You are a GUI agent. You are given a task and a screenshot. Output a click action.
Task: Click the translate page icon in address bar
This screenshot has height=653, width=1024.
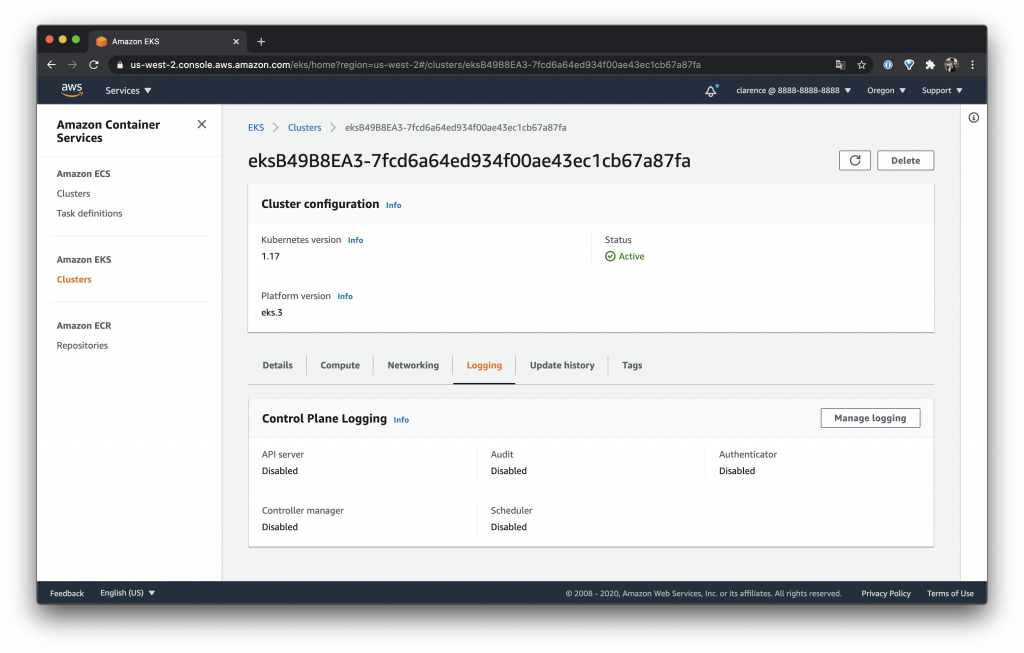pos(840,65)
